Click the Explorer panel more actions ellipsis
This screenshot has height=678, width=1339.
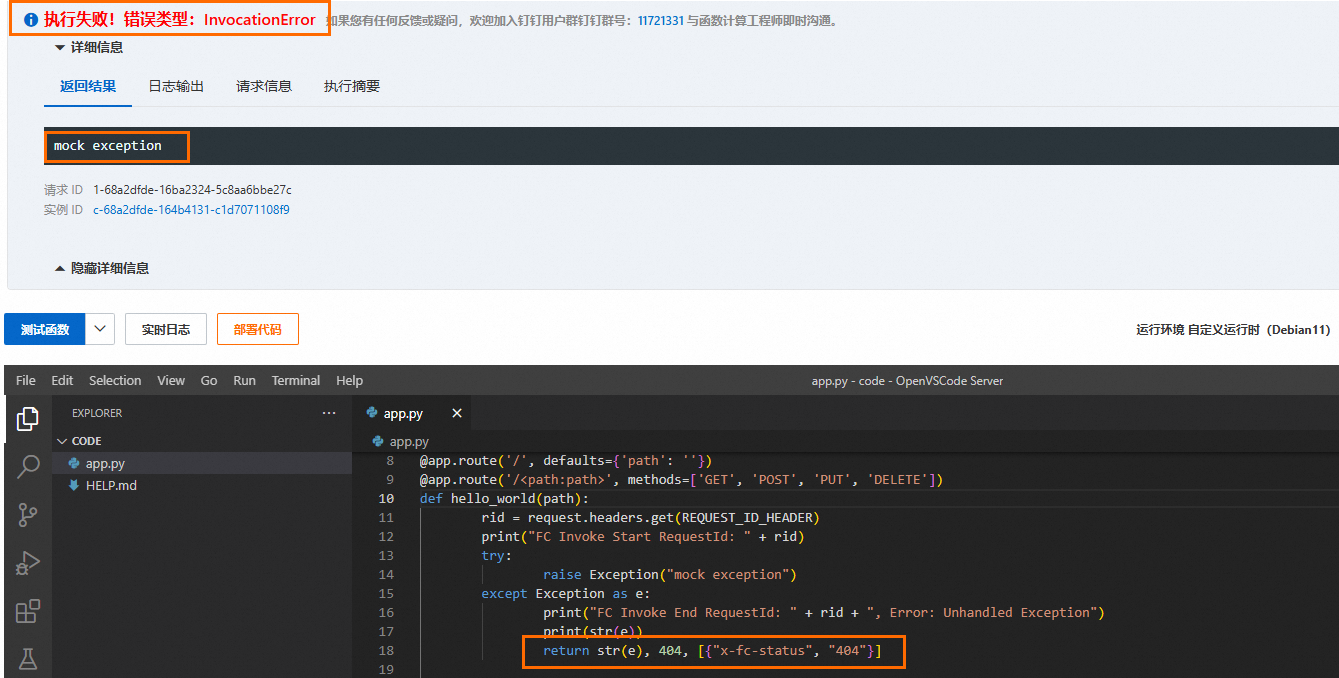point(329,413)
